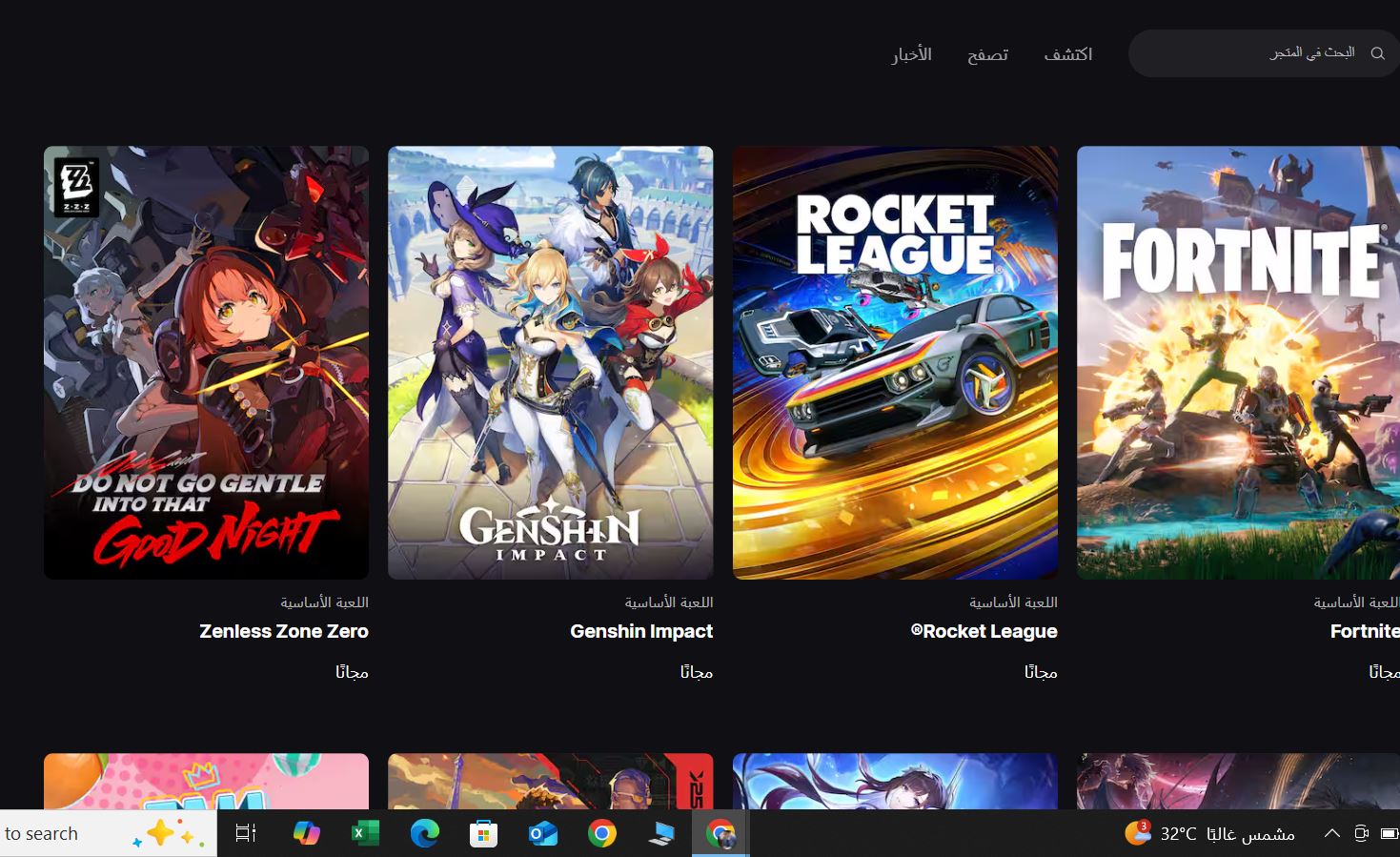1400x857 pixels.
Task: Open Outlook from the taskbar
Action: click(542, 834)
